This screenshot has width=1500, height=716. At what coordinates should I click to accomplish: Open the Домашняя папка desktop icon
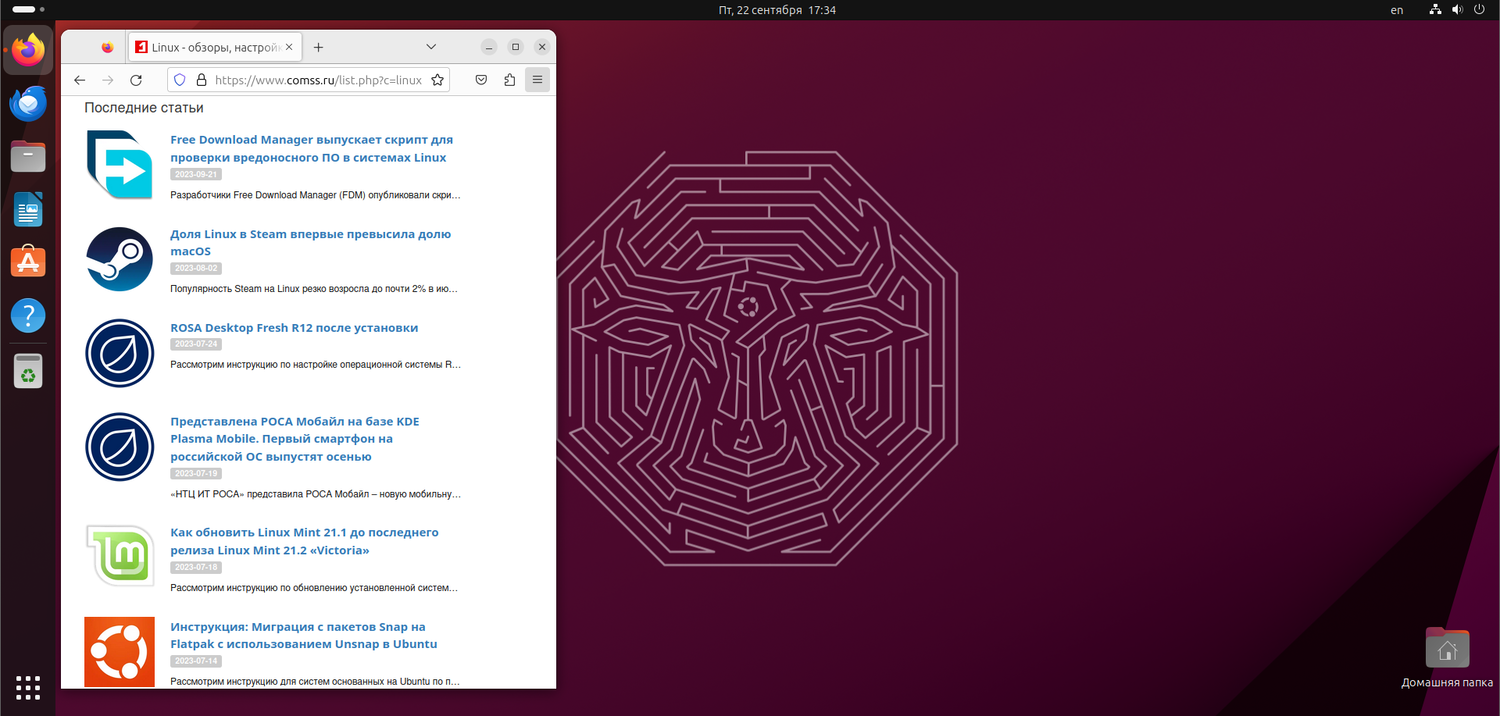pyautogui.click(x=1447, y=658)
